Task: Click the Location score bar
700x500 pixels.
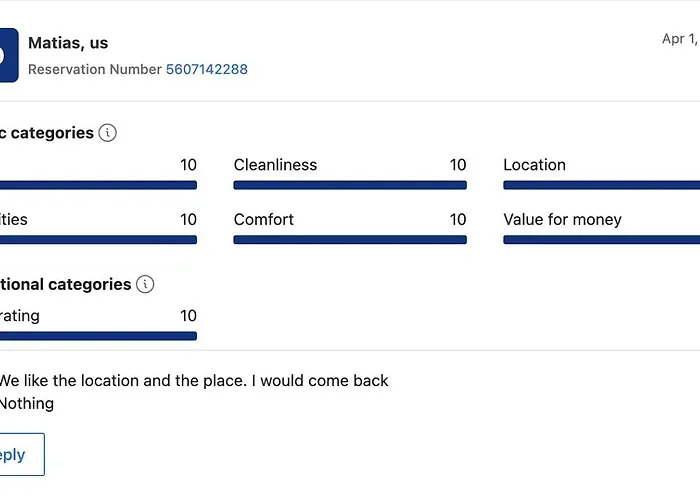Action: pyautogui.click(x=601, y=185)
